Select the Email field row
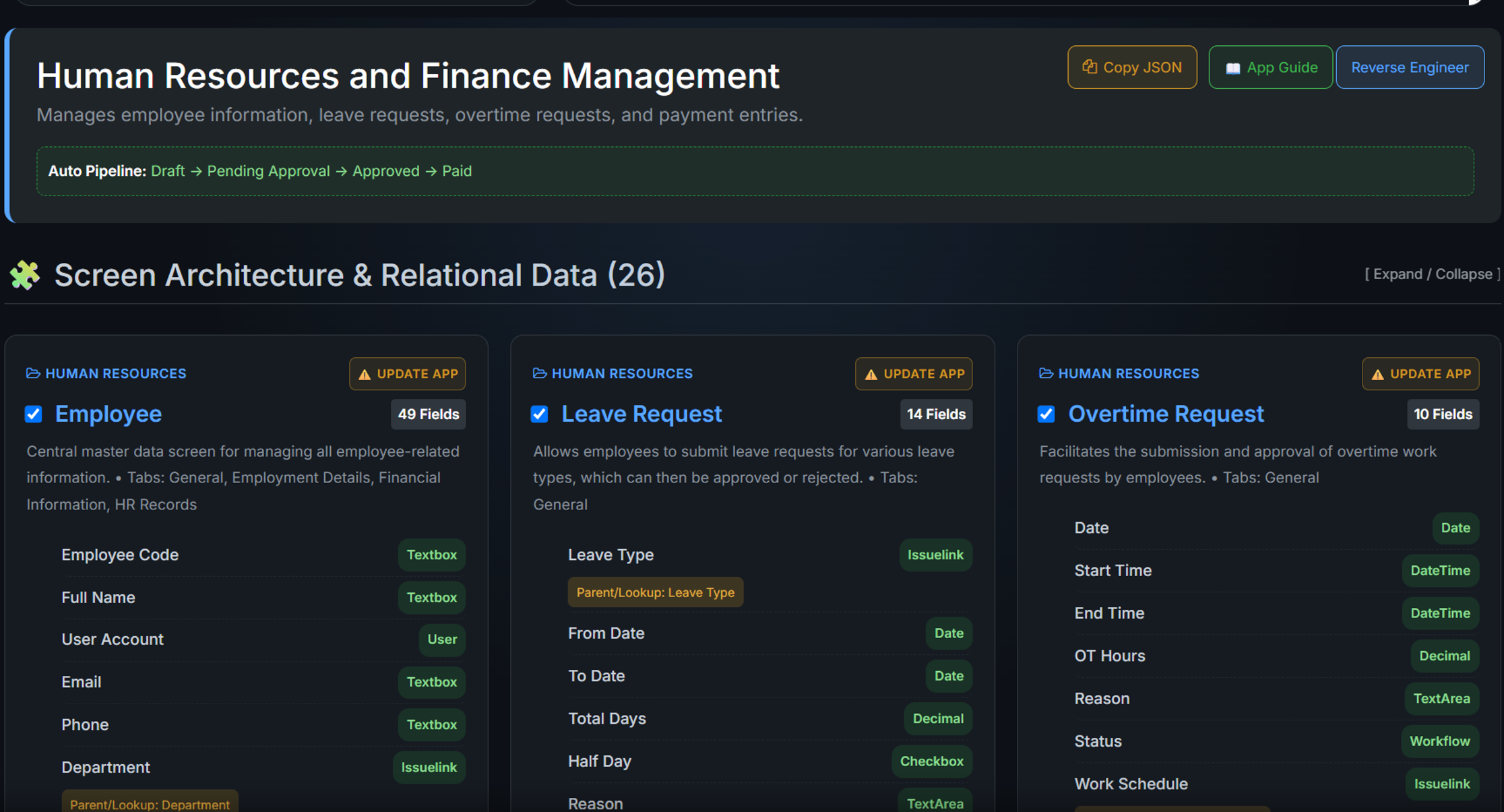 pyautogui.click(x=263, y=682)
